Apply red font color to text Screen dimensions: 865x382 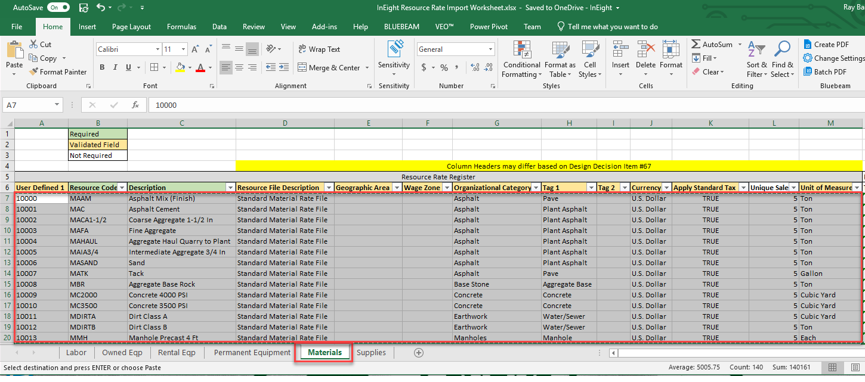tap(200, 67)
